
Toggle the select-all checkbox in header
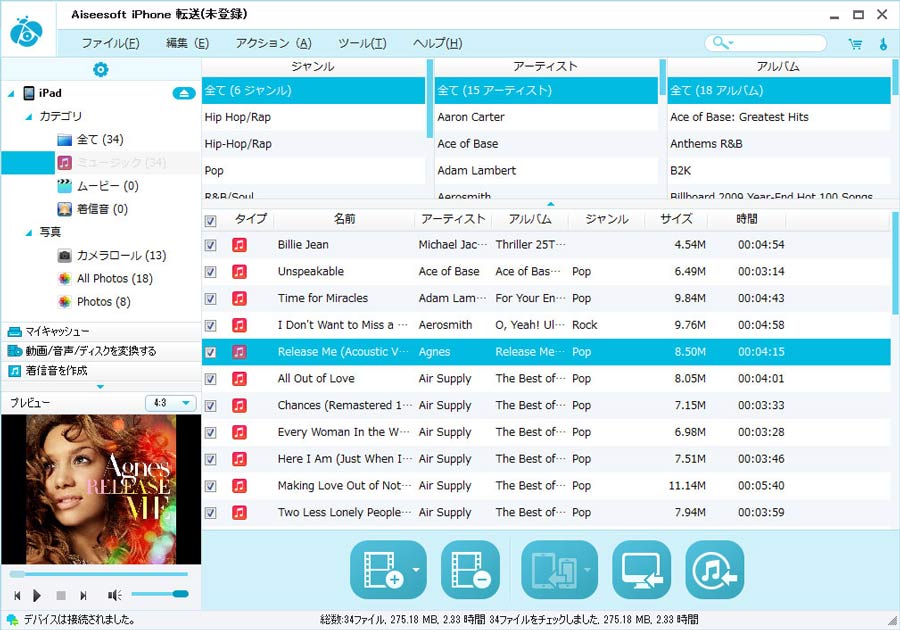[x=210, y=221]
